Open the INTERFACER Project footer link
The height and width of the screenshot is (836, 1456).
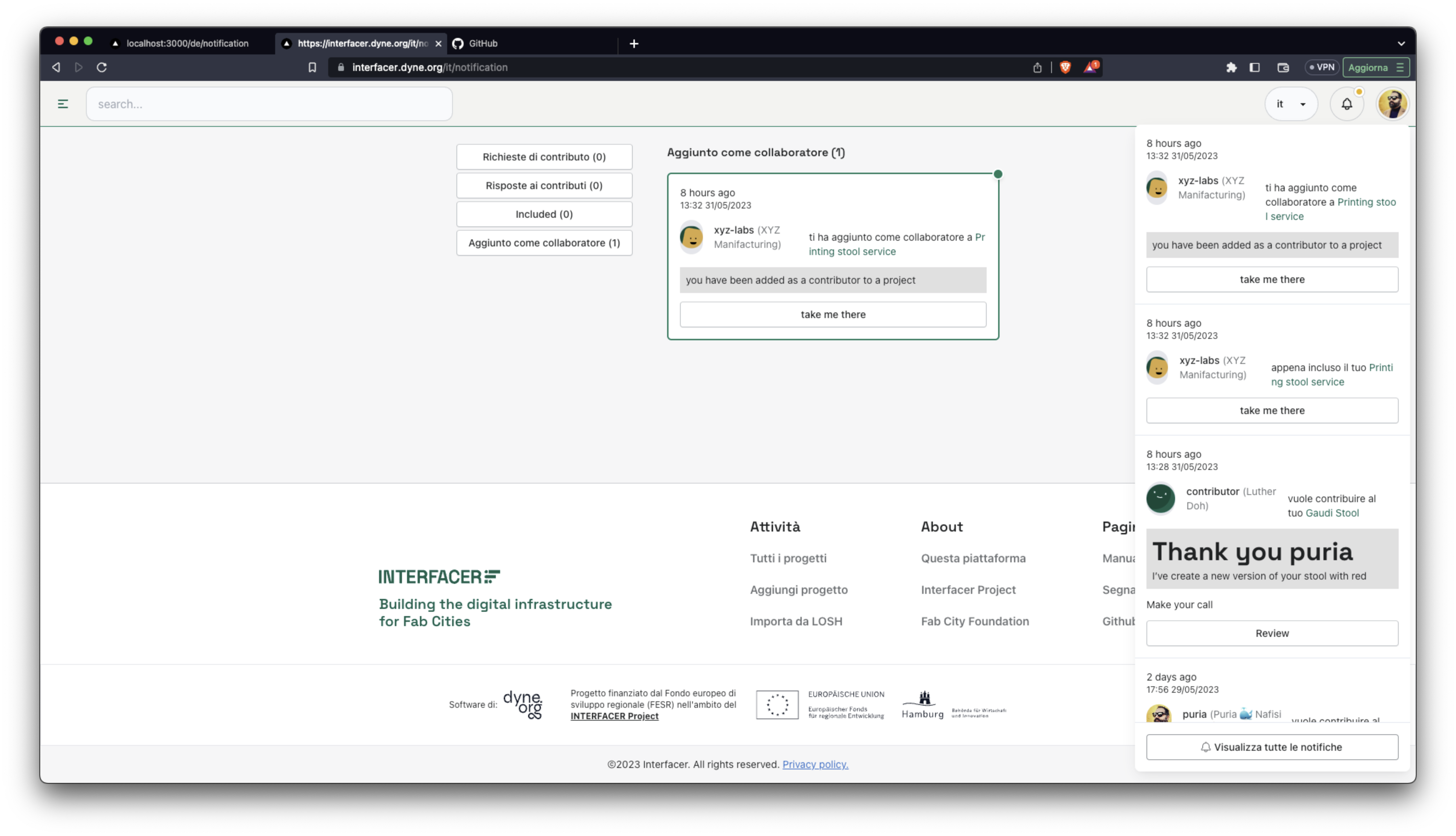(614, 716)
